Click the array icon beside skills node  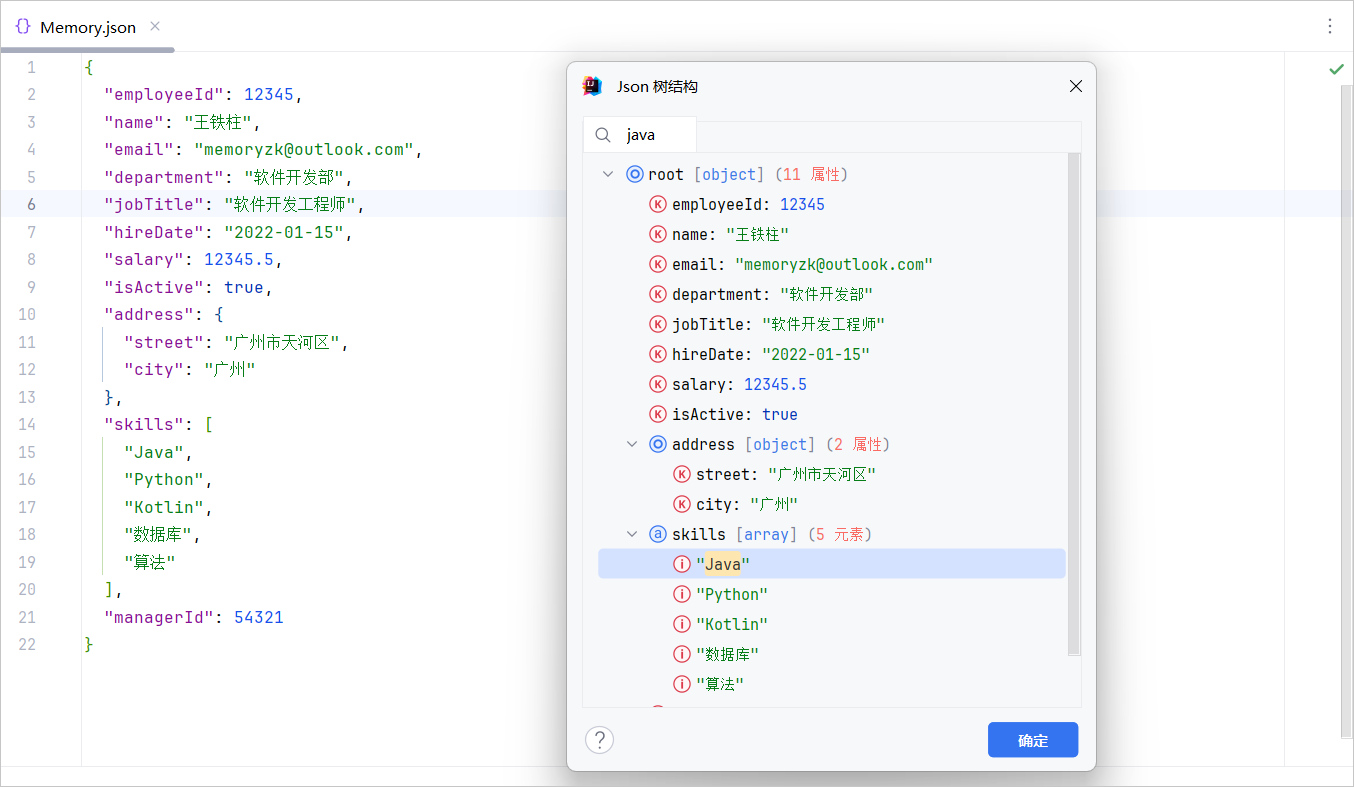657,533
